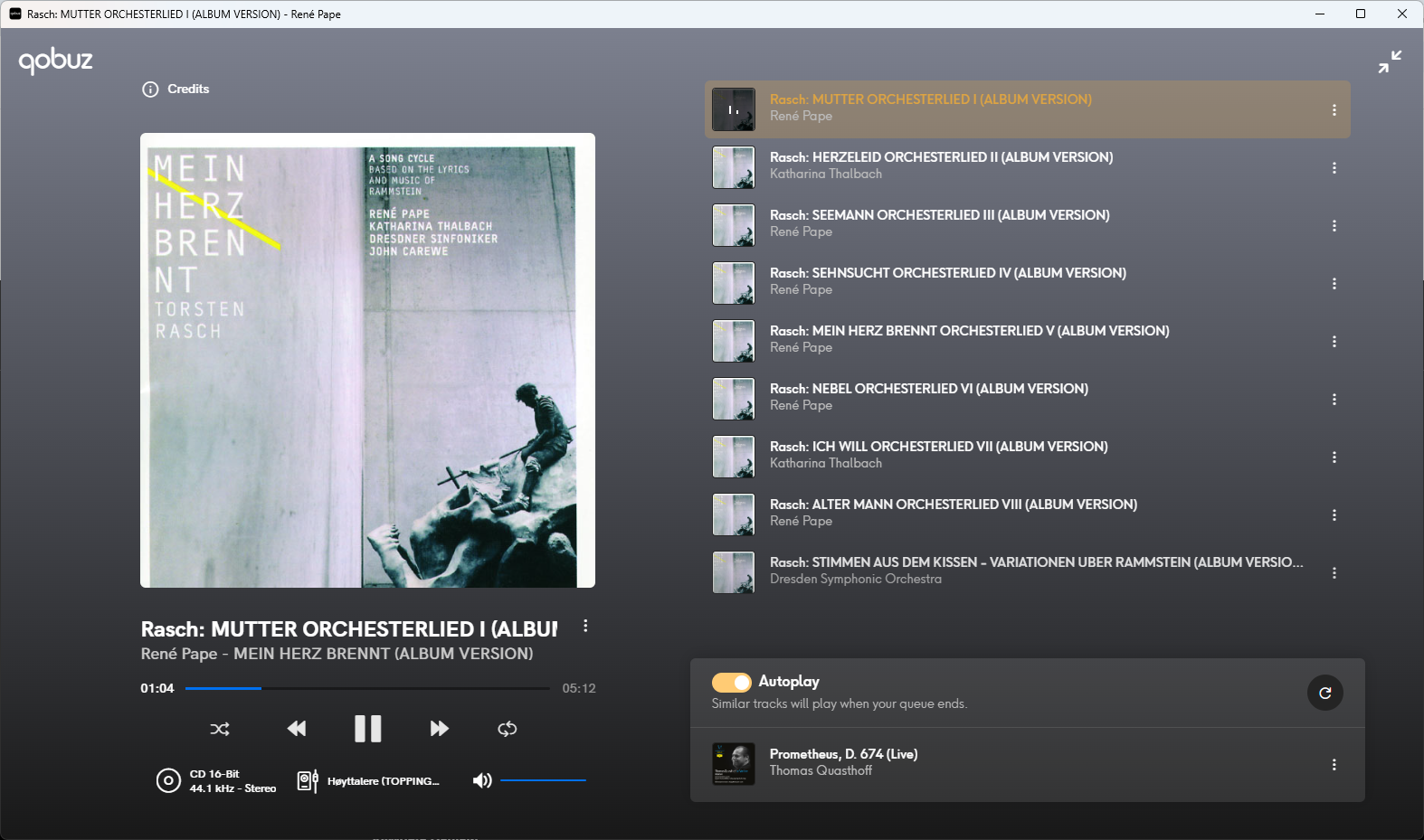Viewport: 1424px width, 840px height.
Task: Open menu for ICH WILL ORCHESTERLIED VII
Action: coord(1334,458)
